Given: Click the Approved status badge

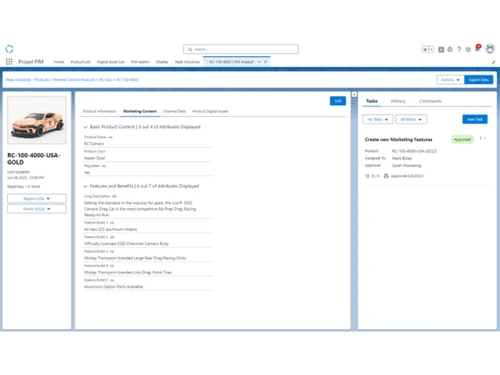Looking at the screenshot, I should pos(462,139).
